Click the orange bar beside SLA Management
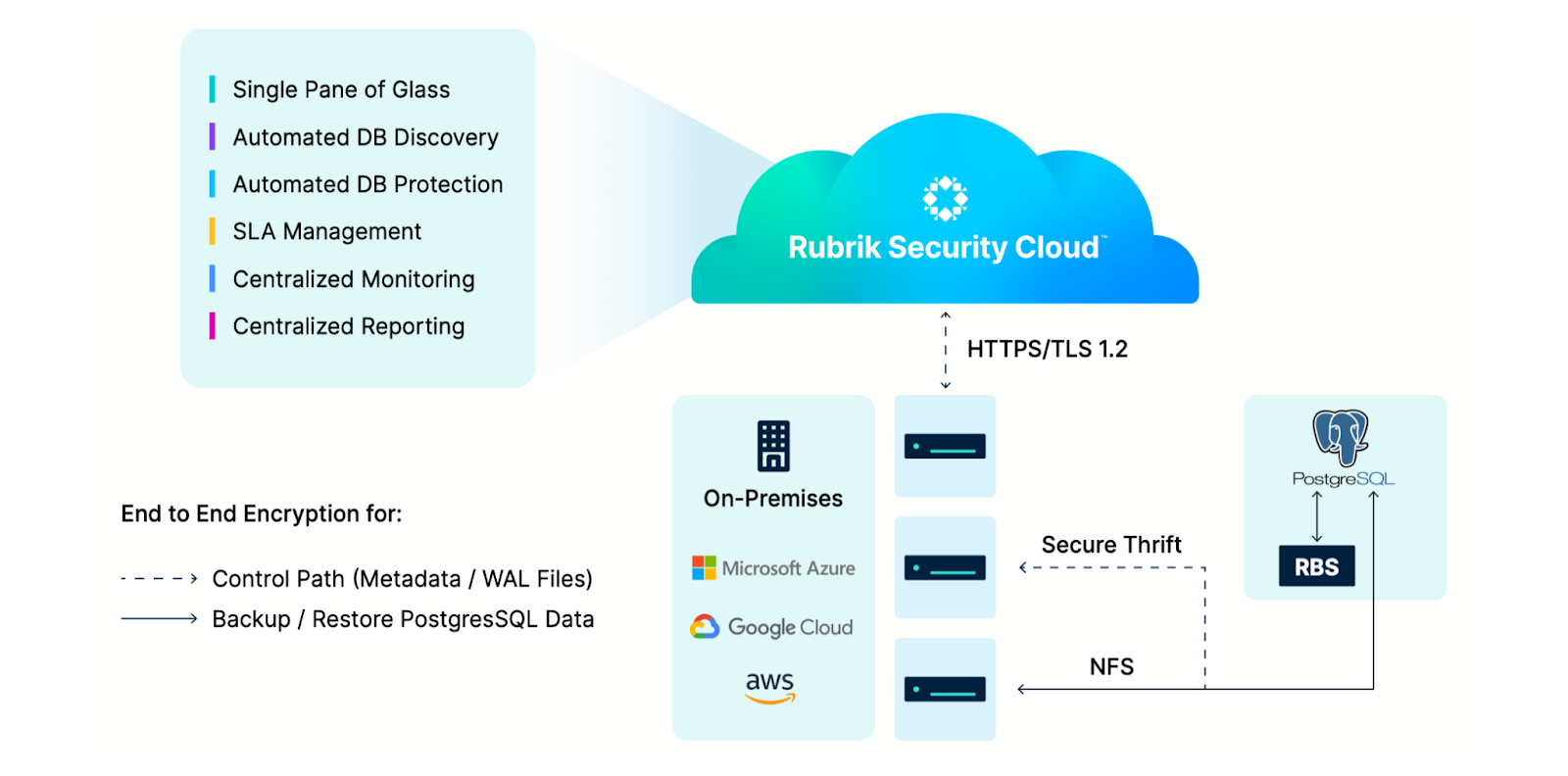The width and height of the screenshot is (1568, 776). coord(212,231)
